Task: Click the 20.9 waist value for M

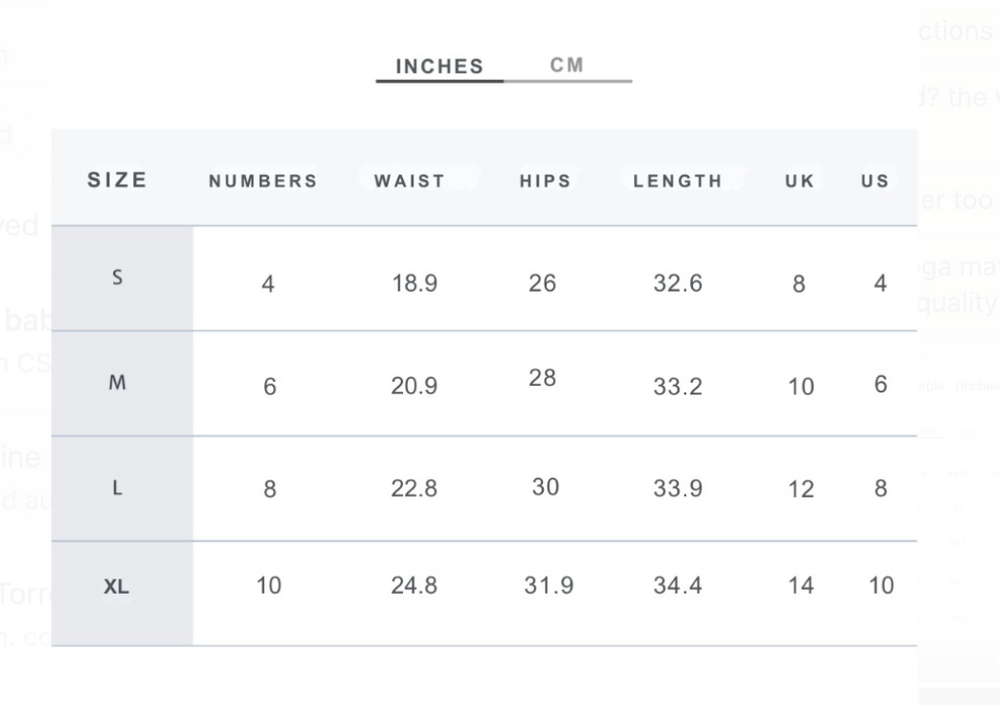Action: 415,386
